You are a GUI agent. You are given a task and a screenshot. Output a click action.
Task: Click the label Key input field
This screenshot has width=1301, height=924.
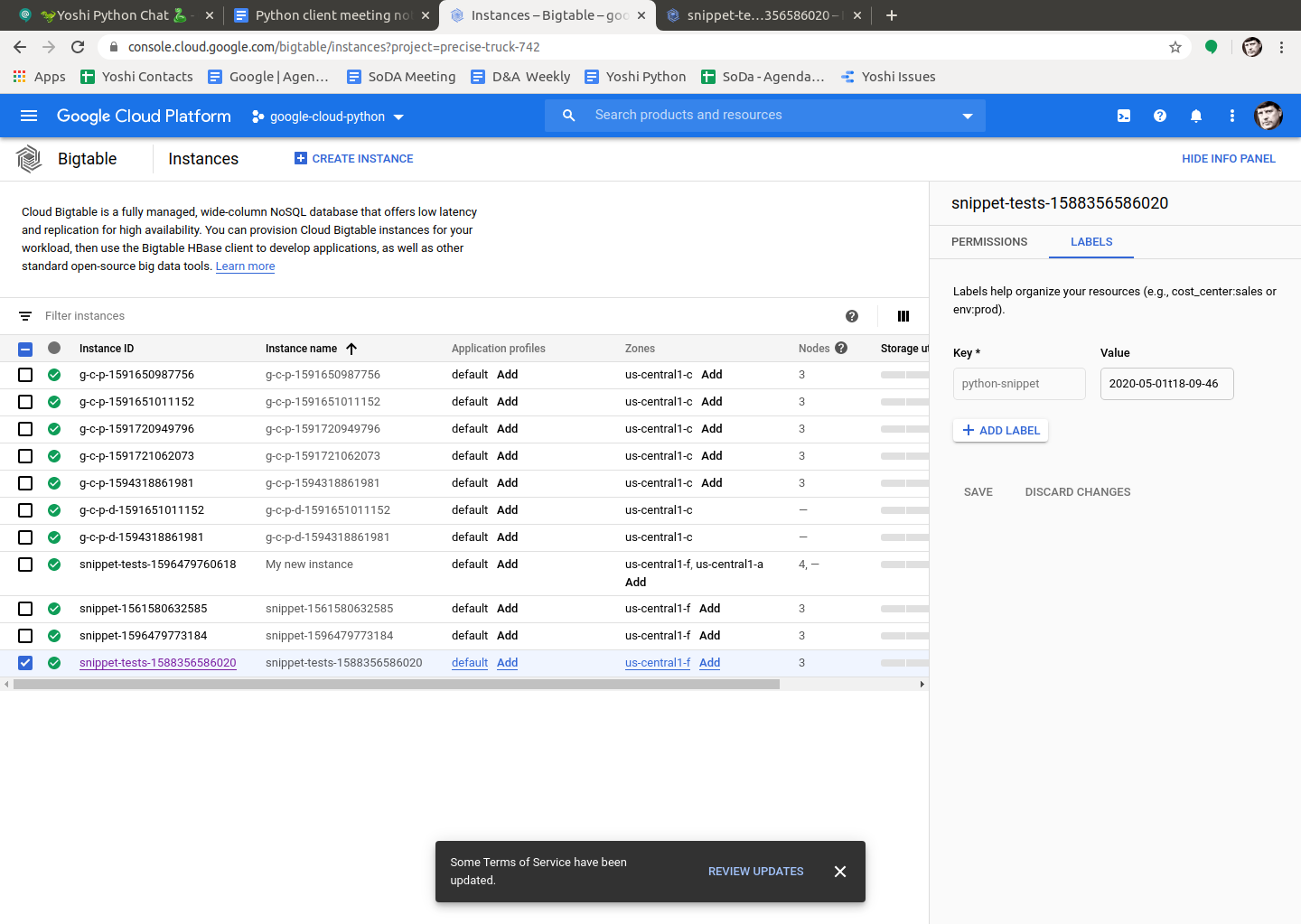point(1019,384)
